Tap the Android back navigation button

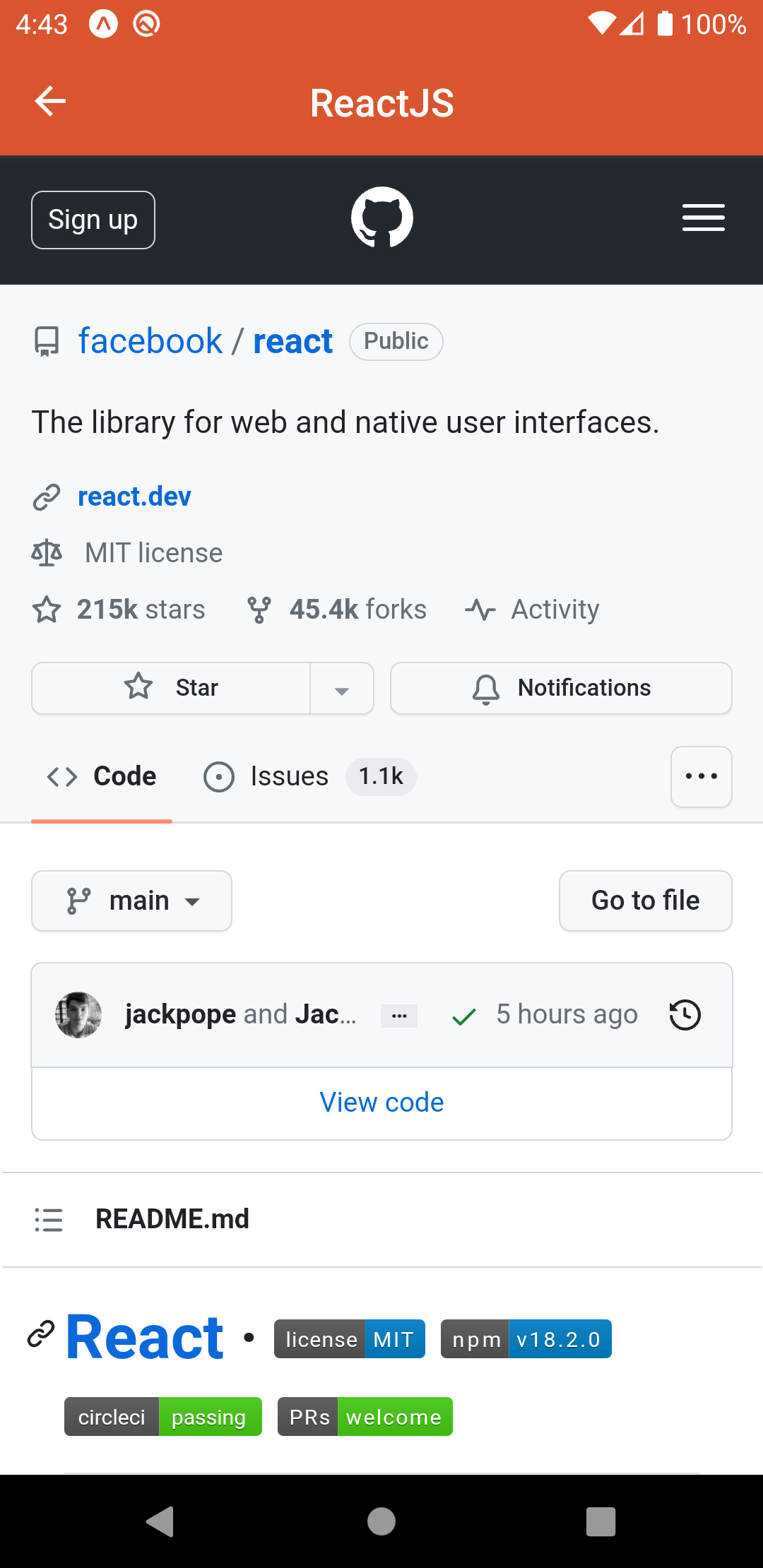[160, 1521]
